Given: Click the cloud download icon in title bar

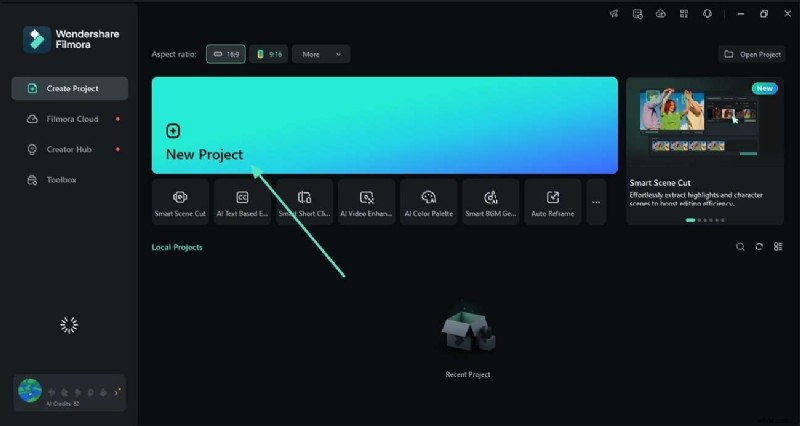Looking at the screenshot, I should (x=661, y=14).
